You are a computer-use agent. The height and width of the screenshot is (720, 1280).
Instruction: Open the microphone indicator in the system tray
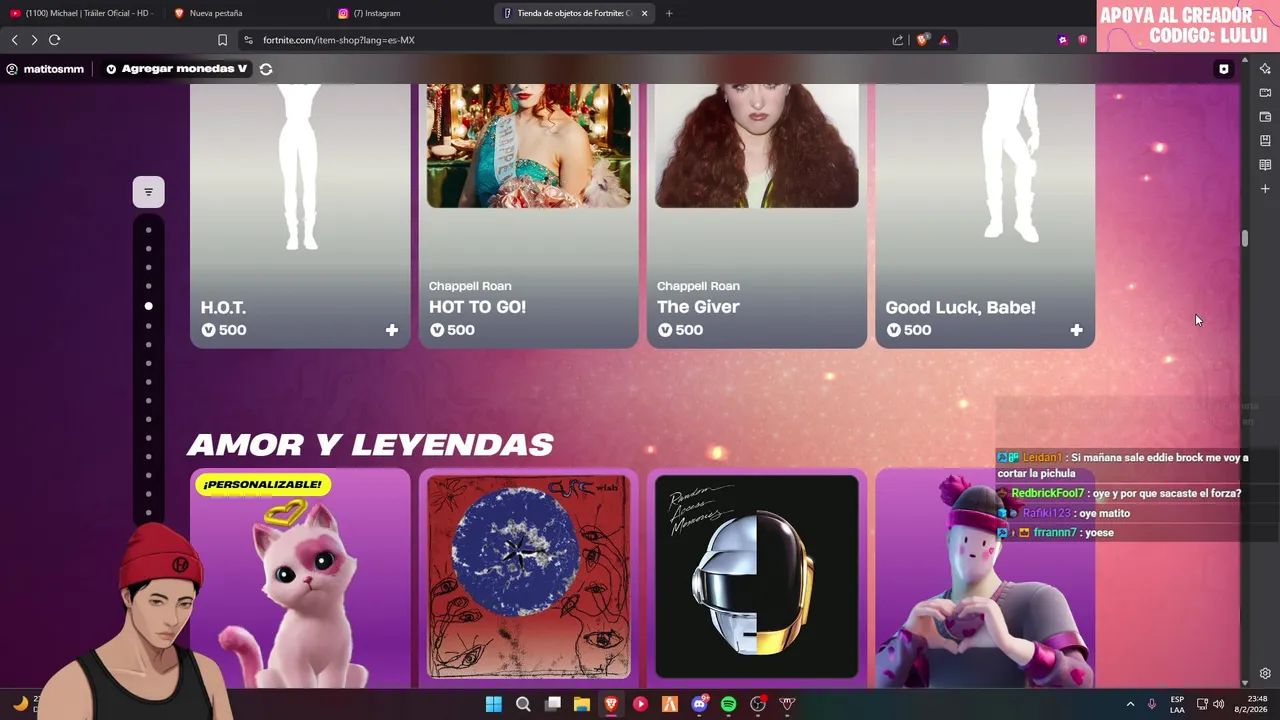click(1152, 704)
